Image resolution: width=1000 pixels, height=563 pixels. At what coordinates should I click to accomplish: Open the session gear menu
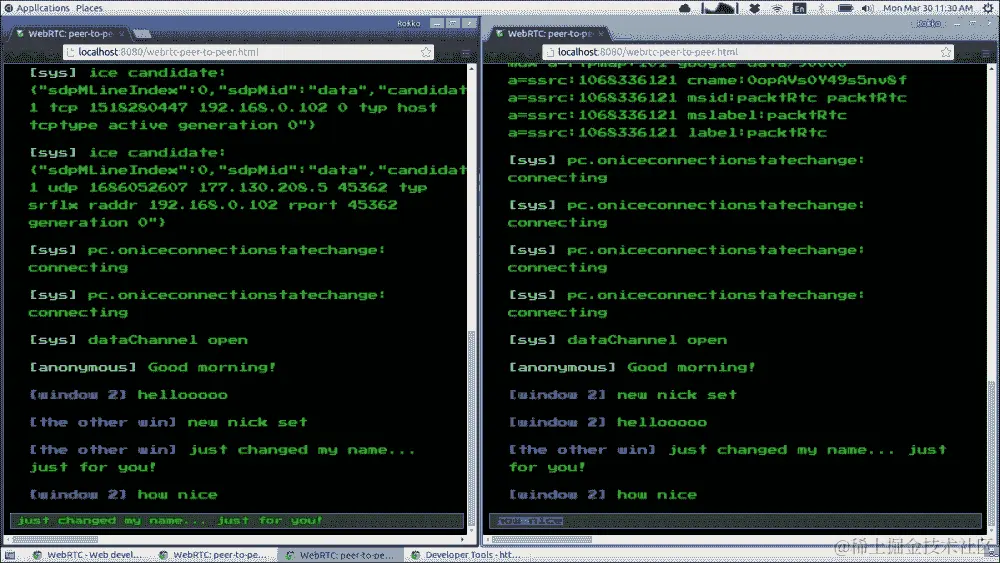[x=989, y=8]
